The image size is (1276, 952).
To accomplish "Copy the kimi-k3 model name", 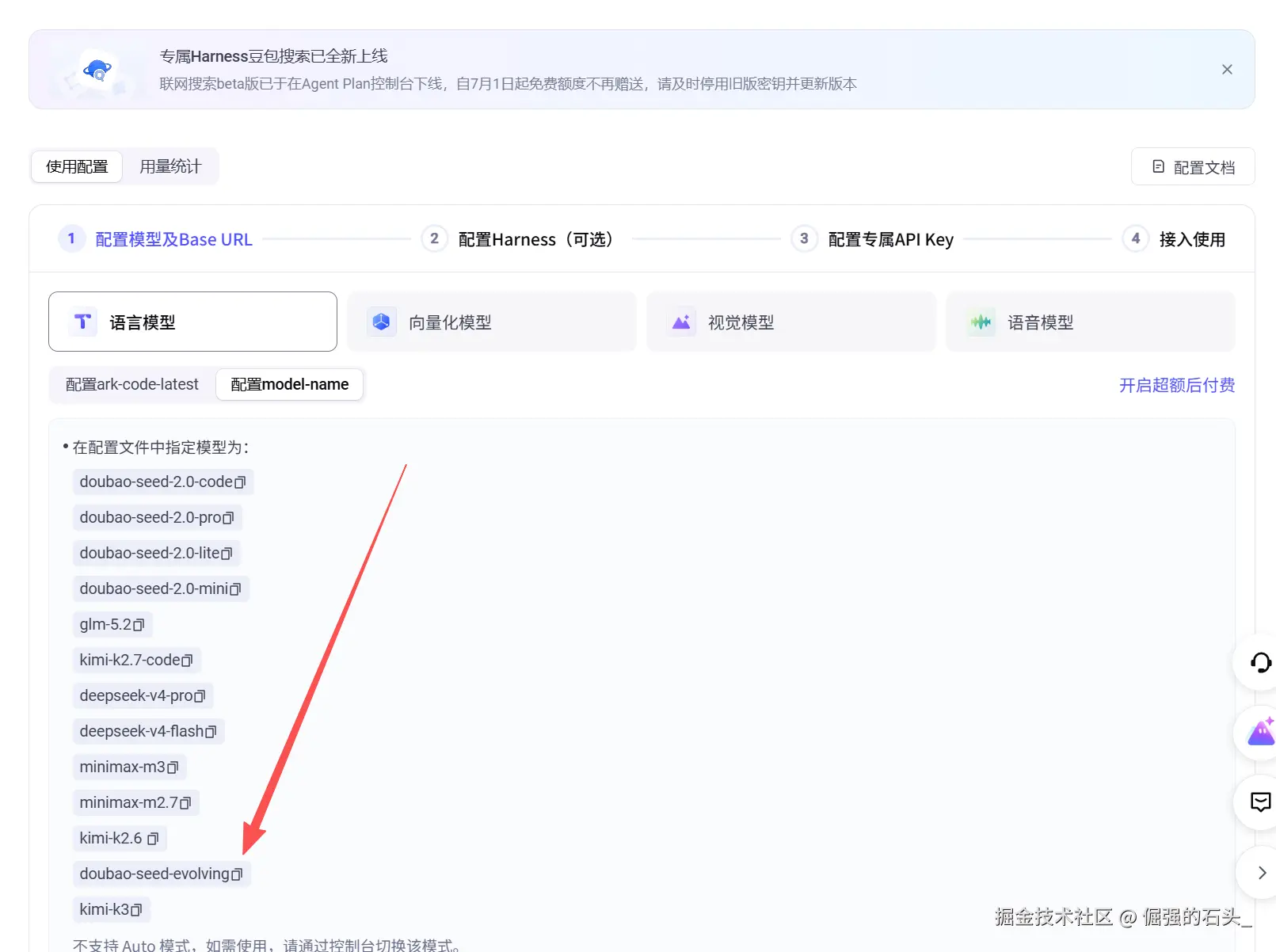I will (x=136, y=910).
